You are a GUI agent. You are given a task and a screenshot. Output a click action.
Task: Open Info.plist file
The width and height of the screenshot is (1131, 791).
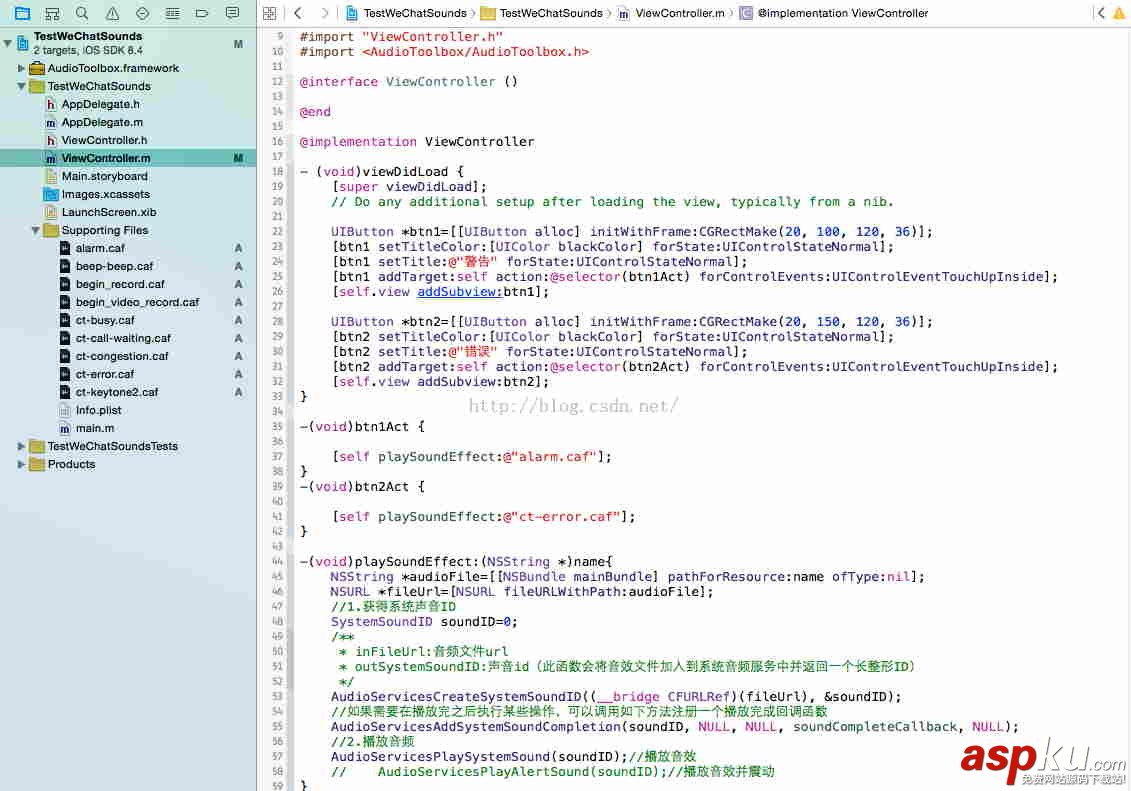(x=98, y=411)
